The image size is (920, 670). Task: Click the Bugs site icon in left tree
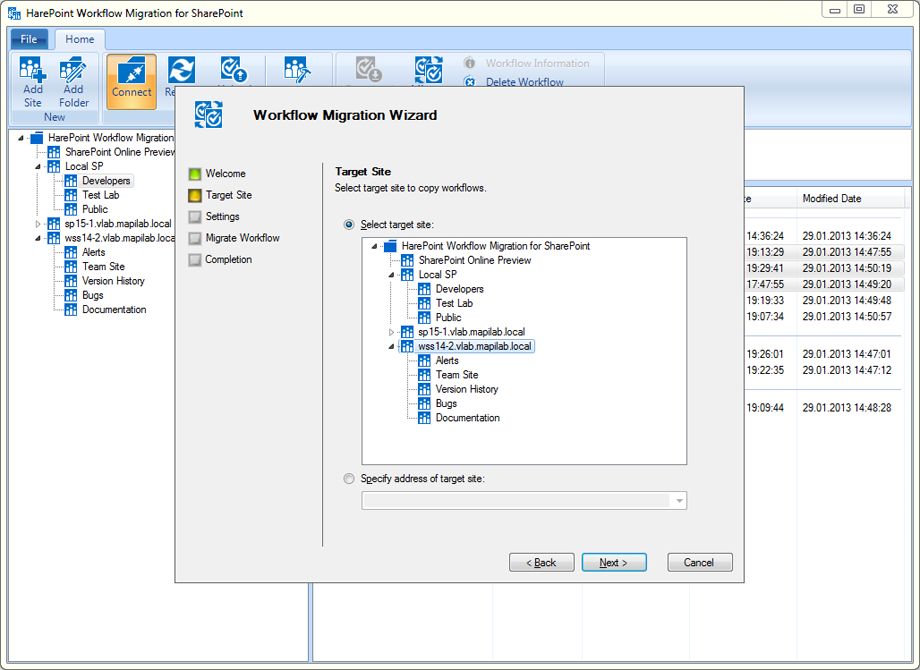click(71, 295)
